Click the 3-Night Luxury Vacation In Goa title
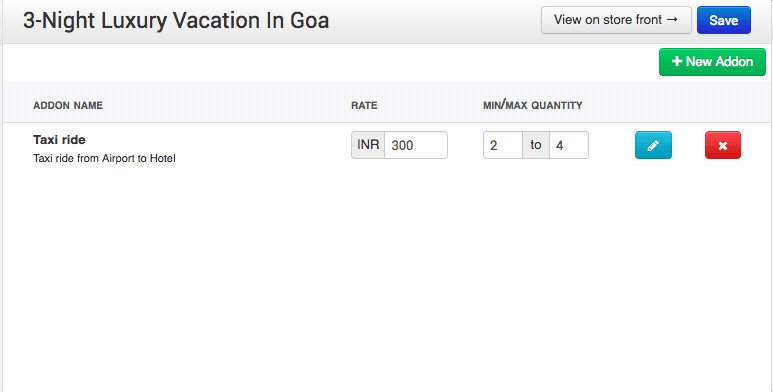Screen dimensions: 773x392 tap(176, 21)
